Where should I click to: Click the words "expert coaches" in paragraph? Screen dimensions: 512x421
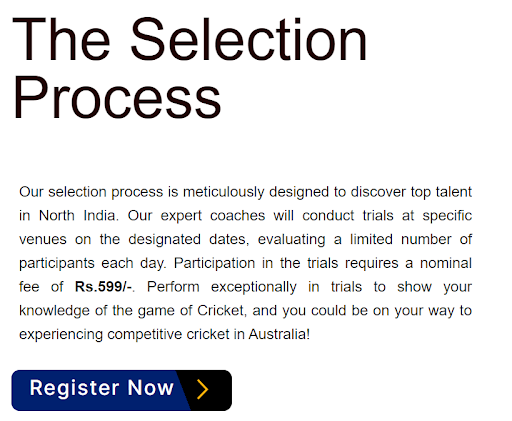[213, 216]
